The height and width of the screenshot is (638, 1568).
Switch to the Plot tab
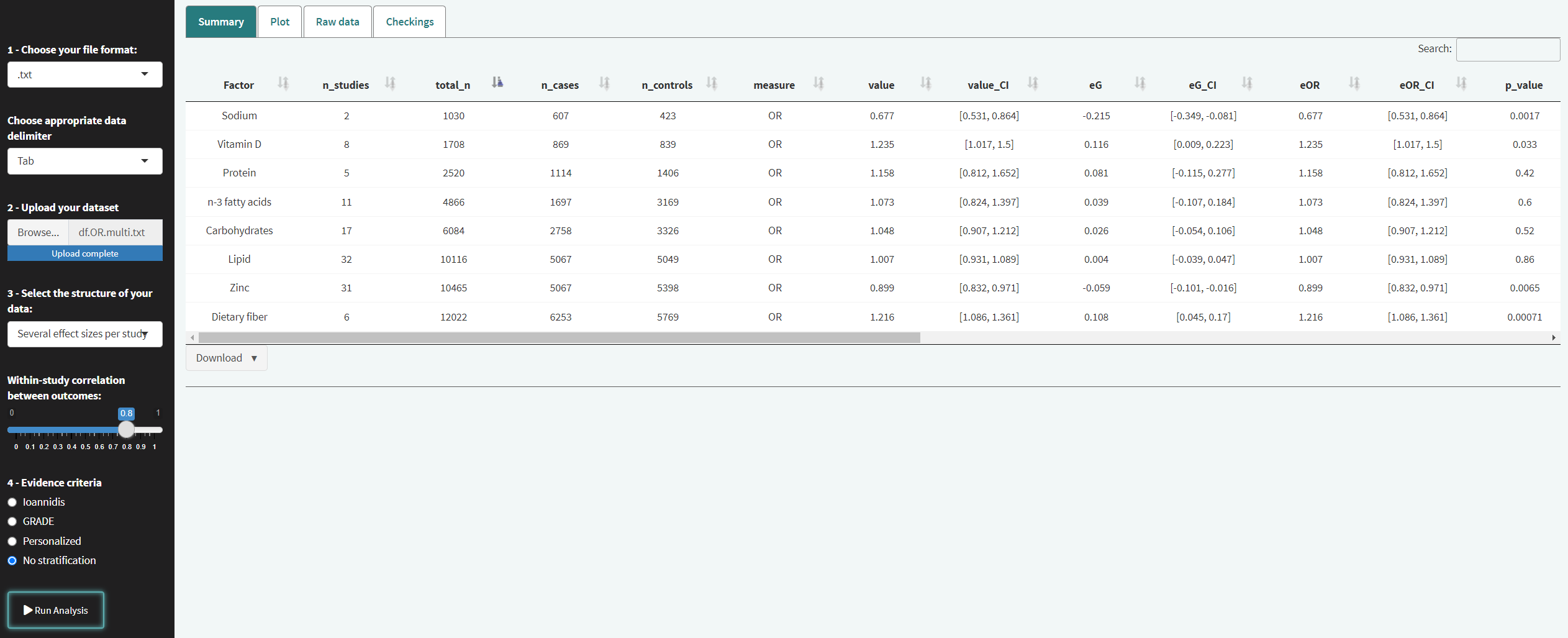[x=279, y=22]
